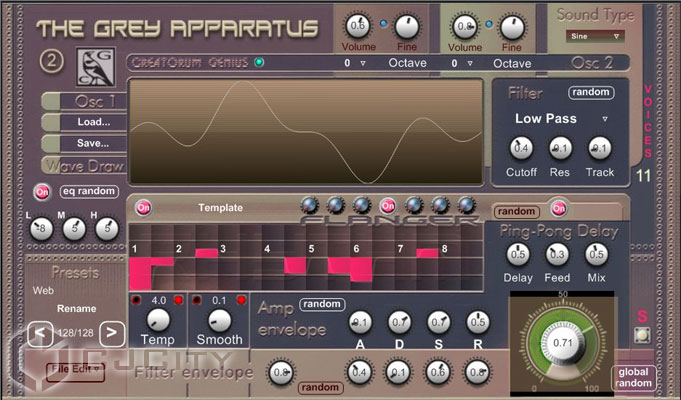Open the Sound Type Sine dropdown
The image size is (681, 400).
[x=595, y=36]
